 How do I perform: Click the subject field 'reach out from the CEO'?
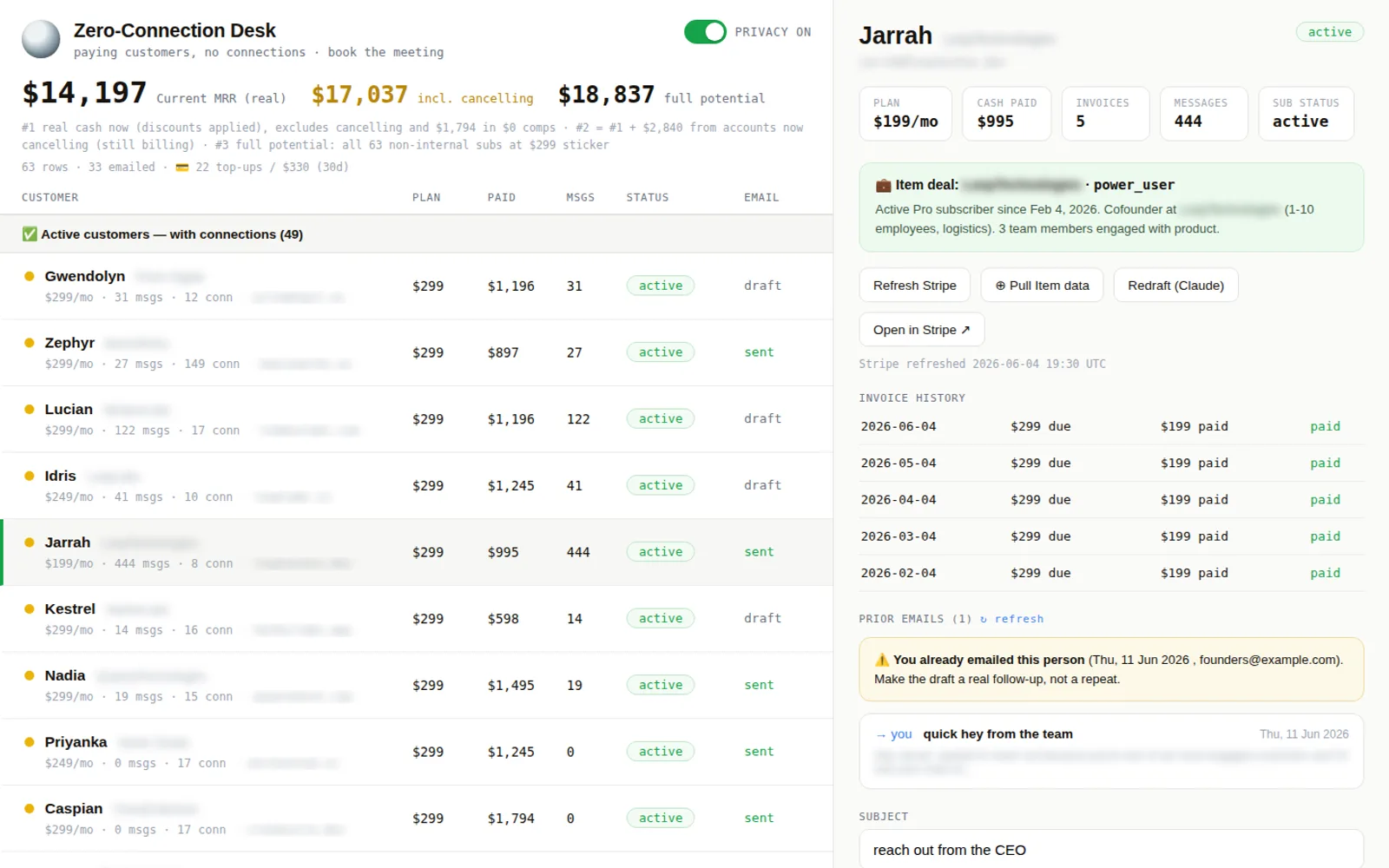click(1111, 850)
